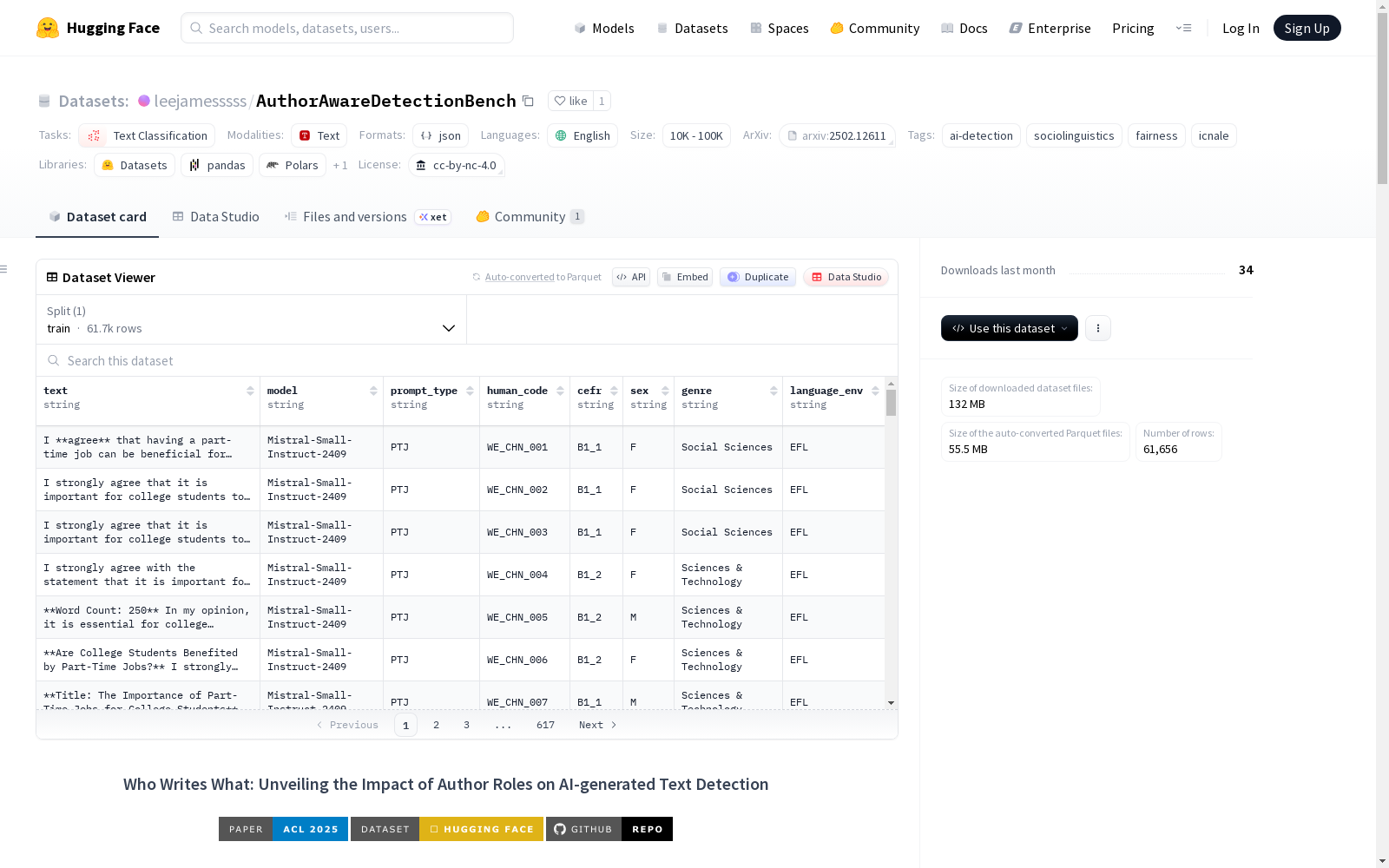This screenshot has width=1389, height=868.
Task: Click the Dataset Viewer table icon
Action: click(52, 277)
